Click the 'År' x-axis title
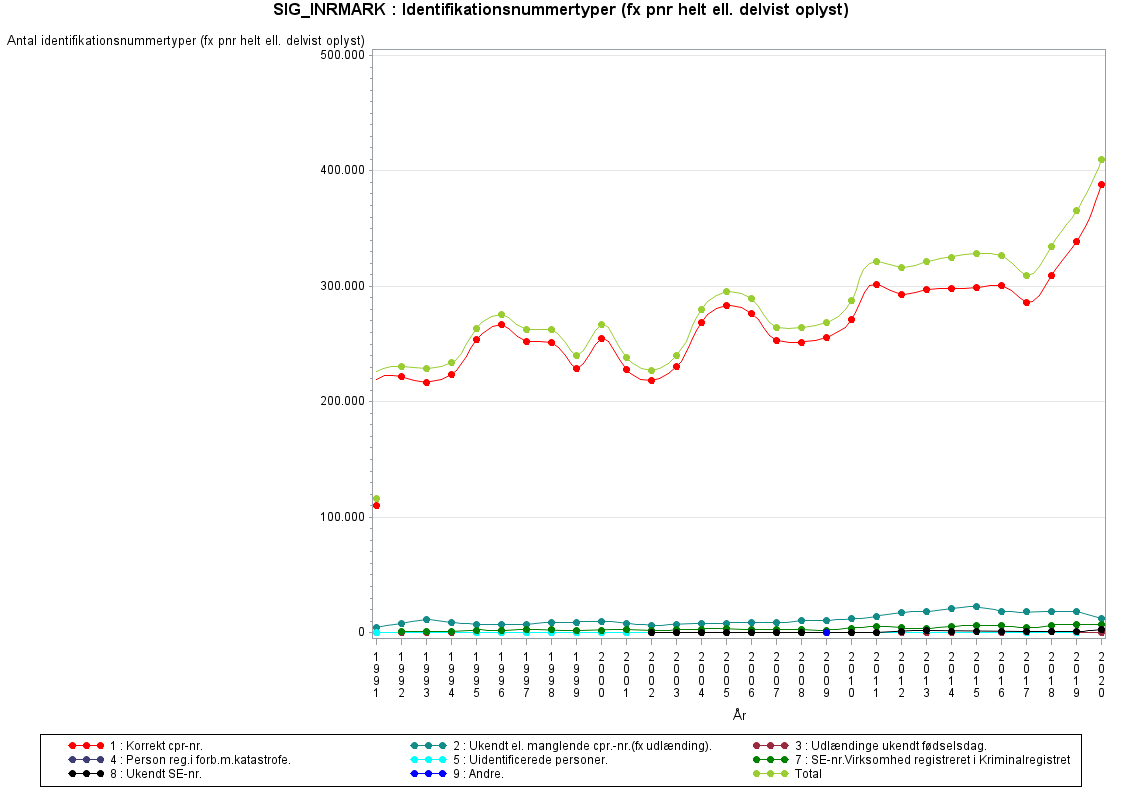The image size is (1122, 793). 738,715
